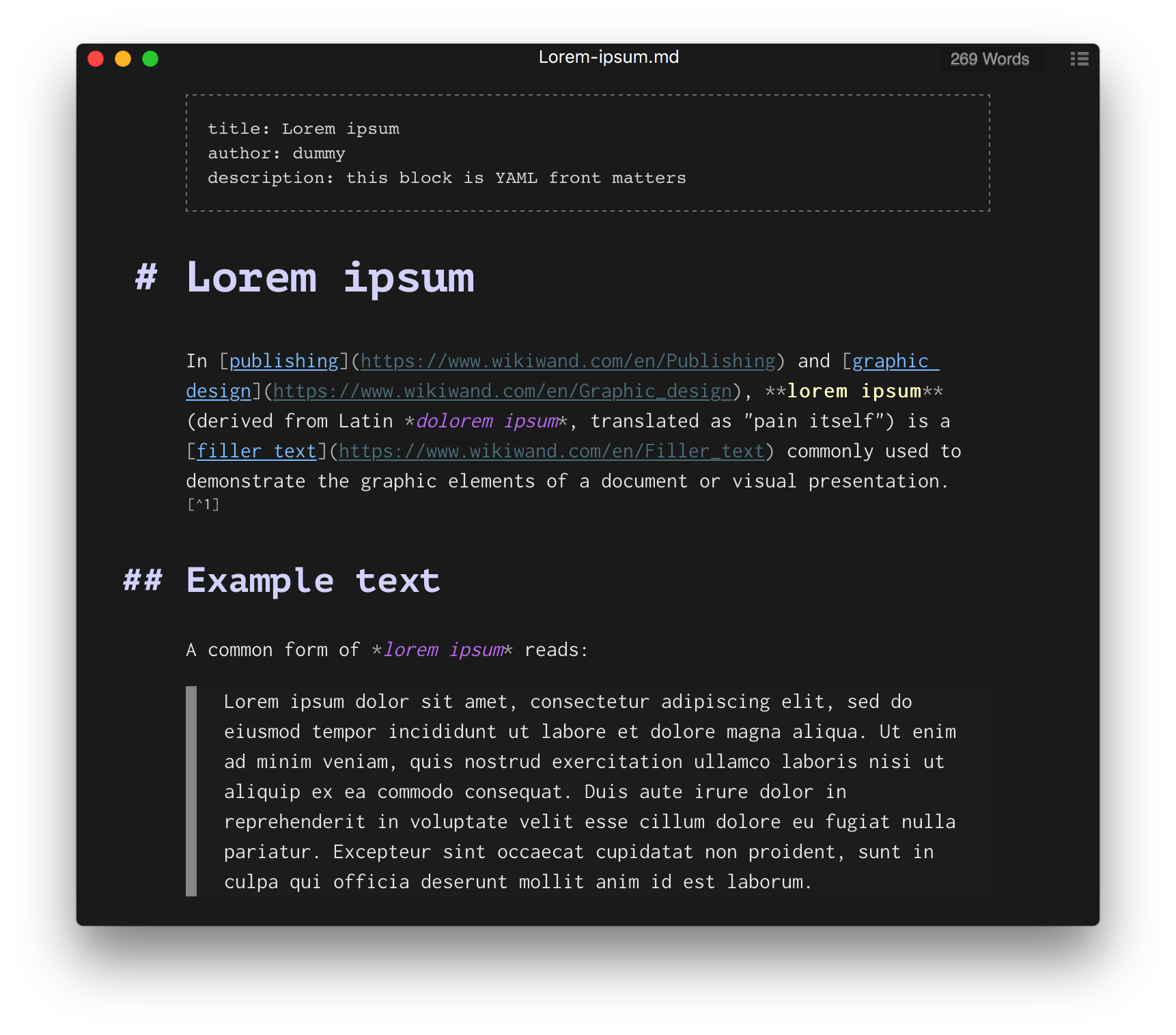Screen dimensions: 1176x1035
Task: Click the green zoom traffic-light button
Action: tap(150, 59)
